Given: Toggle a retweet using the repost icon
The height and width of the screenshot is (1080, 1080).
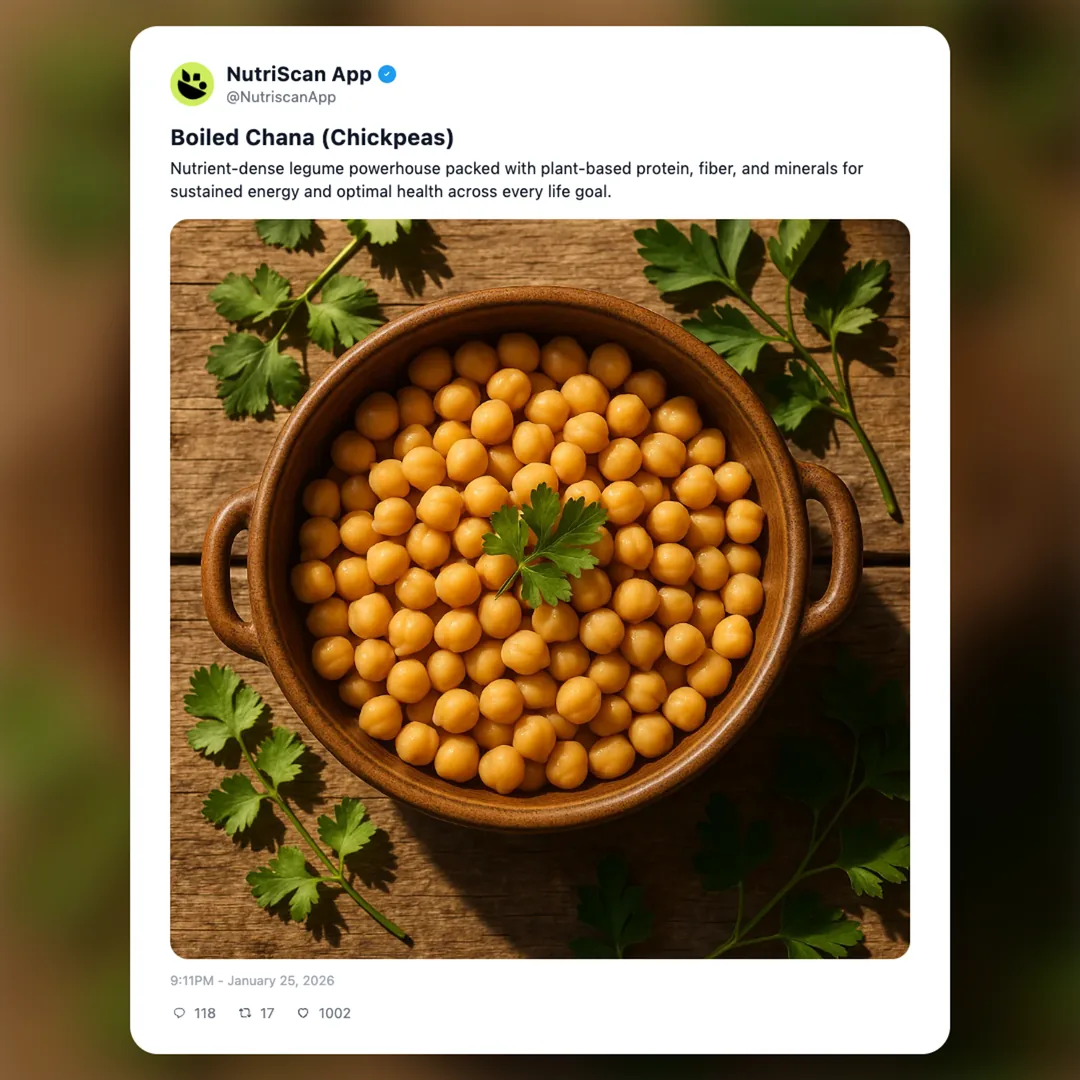Looking at the screenshot, I should pyautogui.click(x=245, y=1013).
